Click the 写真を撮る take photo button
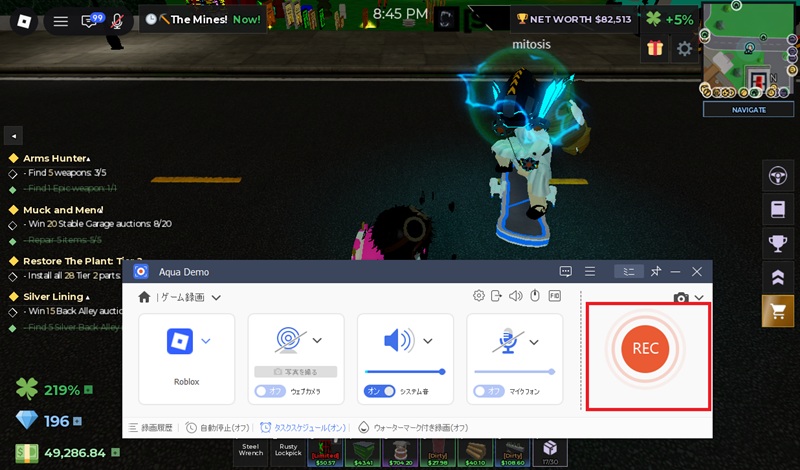This screenshot has height=470, width=800. click(296, 372)
